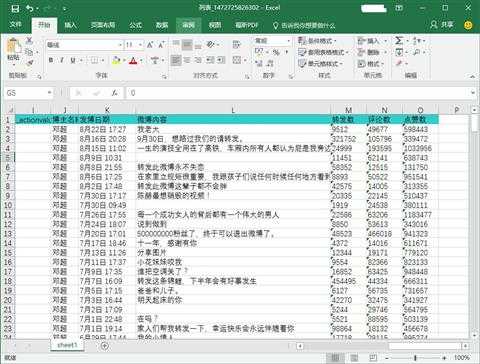This screenshot has height=364, width=480.
Task: Collapse the ribbon with the chevron
Action: click(473, 77)
